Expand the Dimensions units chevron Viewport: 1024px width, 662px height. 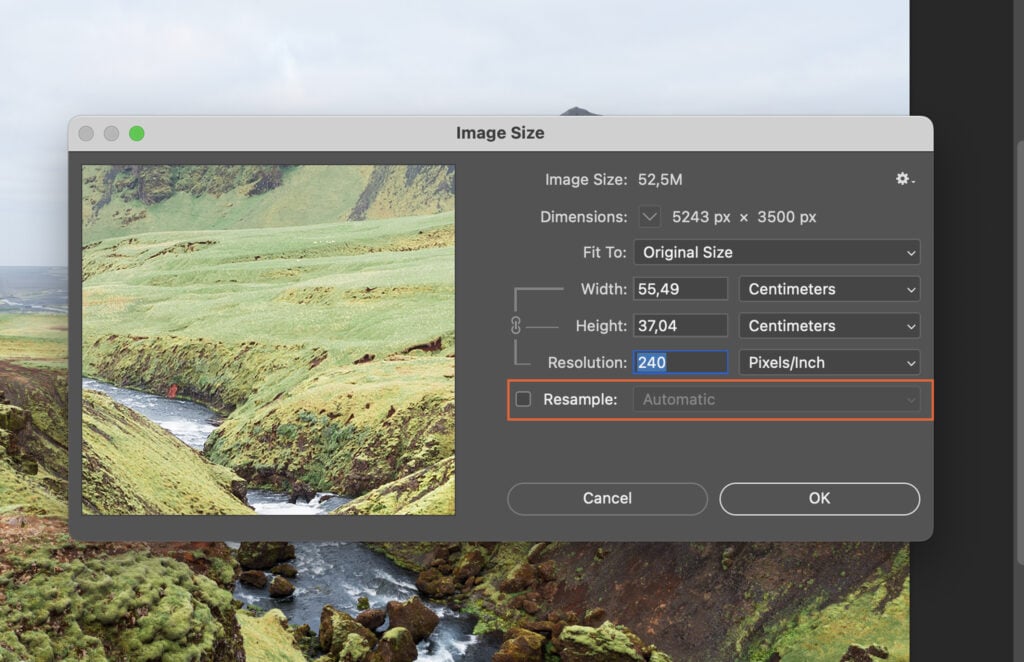click(650, 216)
